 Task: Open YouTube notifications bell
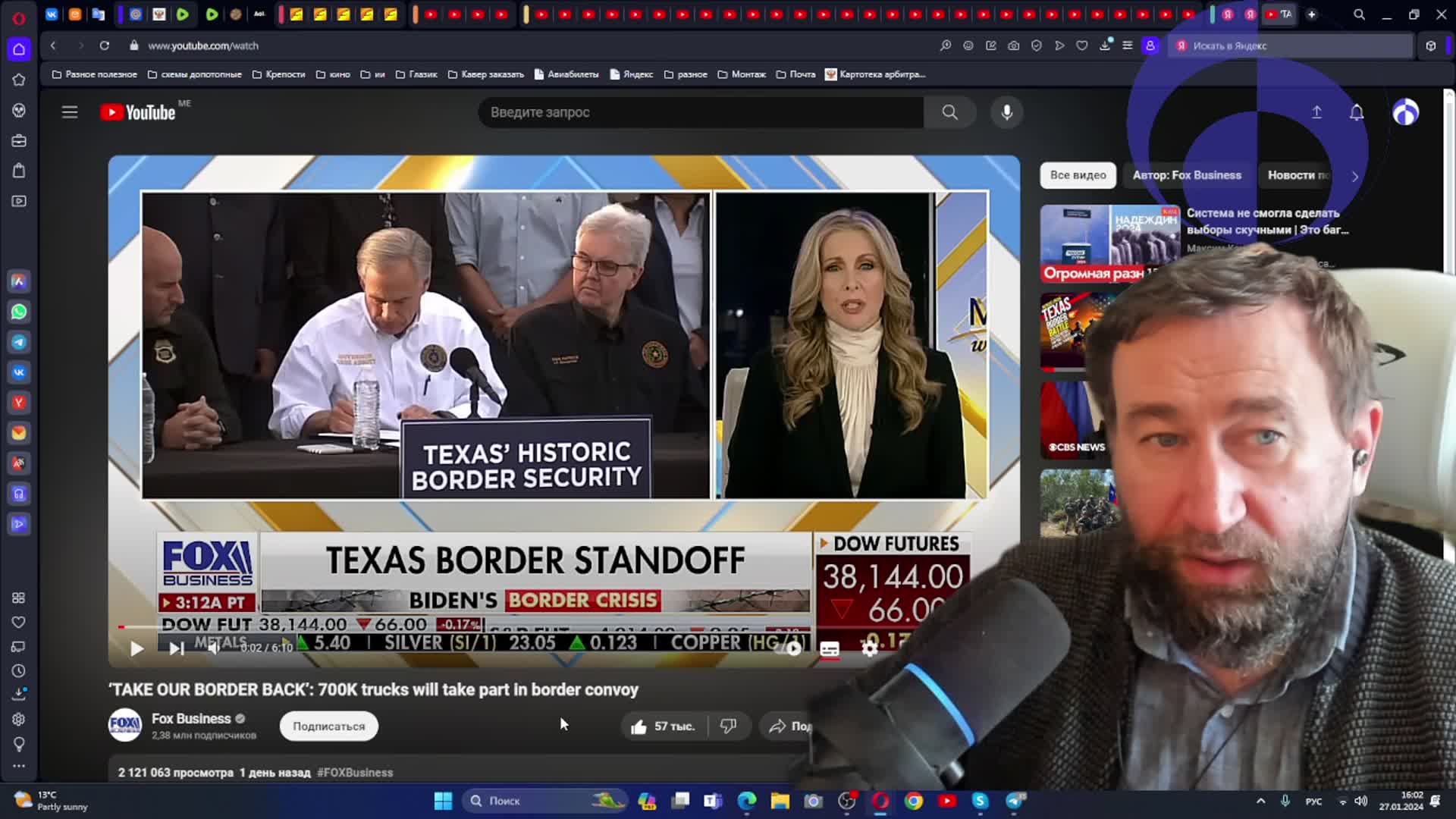point(1357,112)
